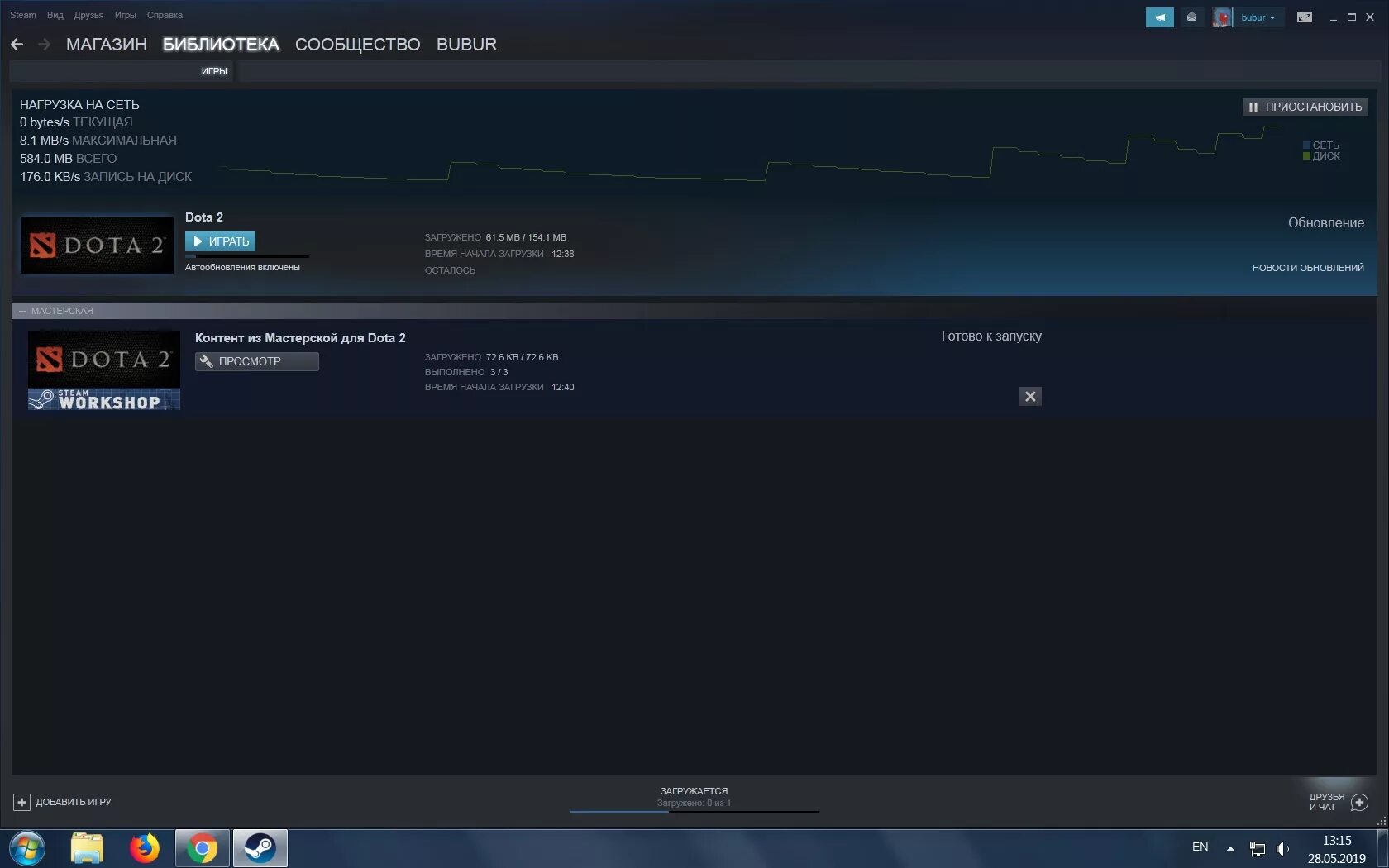This screenshot has height=868, width=1389.
Task: Open the inbox envelope icon
Action: click(x=1191, y=17)
